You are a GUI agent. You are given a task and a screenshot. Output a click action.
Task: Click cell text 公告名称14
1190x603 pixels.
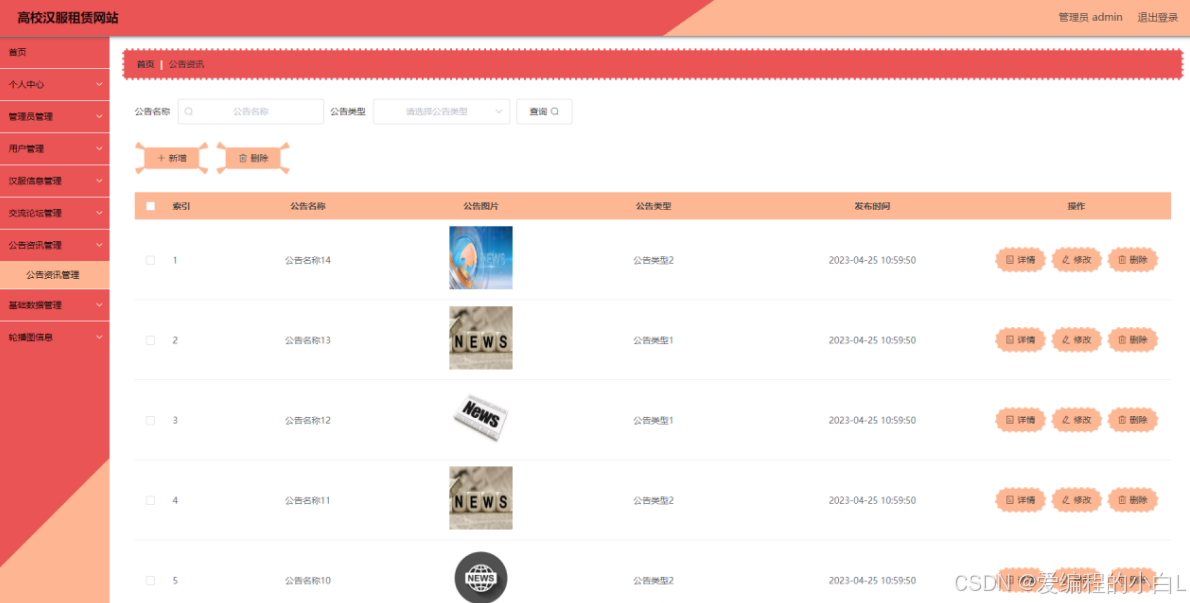pyautogui.click(x=307, y=260)
